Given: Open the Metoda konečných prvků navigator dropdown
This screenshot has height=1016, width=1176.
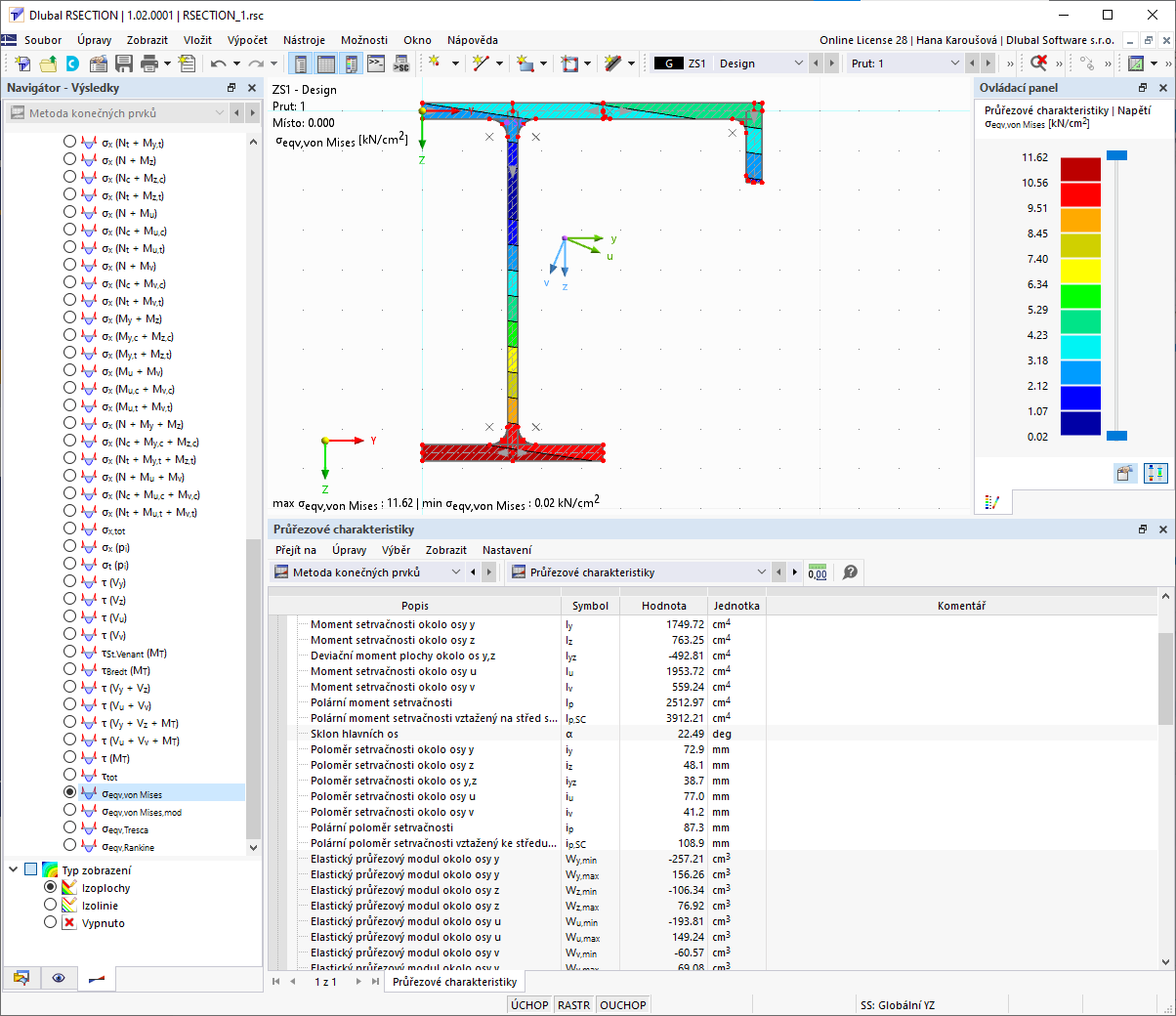Looking at the screenshot, I should pos(116,113).
